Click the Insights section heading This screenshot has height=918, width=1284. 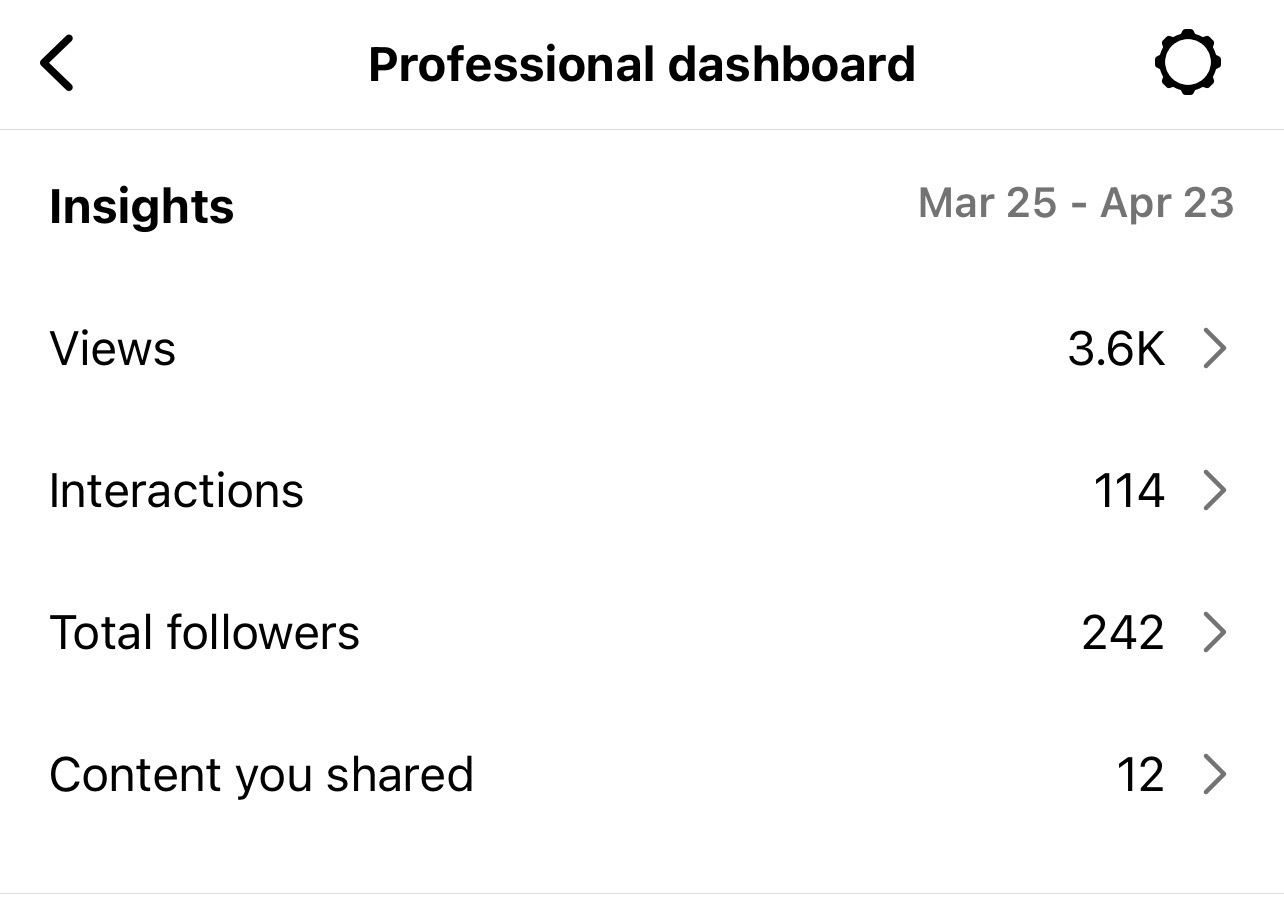(141, 207)
